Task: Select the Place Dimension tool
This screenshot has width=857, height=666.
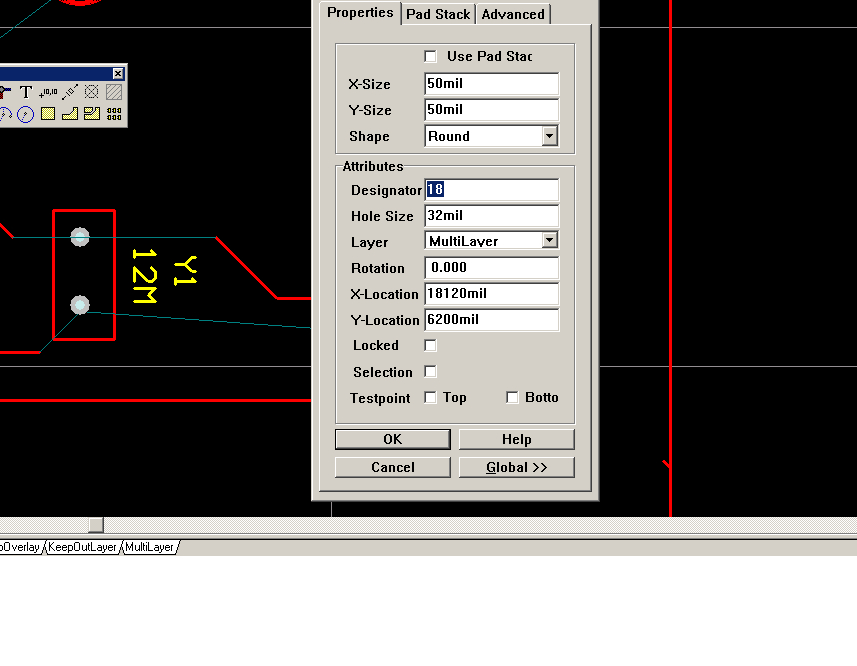Action: tap(70, 92)
